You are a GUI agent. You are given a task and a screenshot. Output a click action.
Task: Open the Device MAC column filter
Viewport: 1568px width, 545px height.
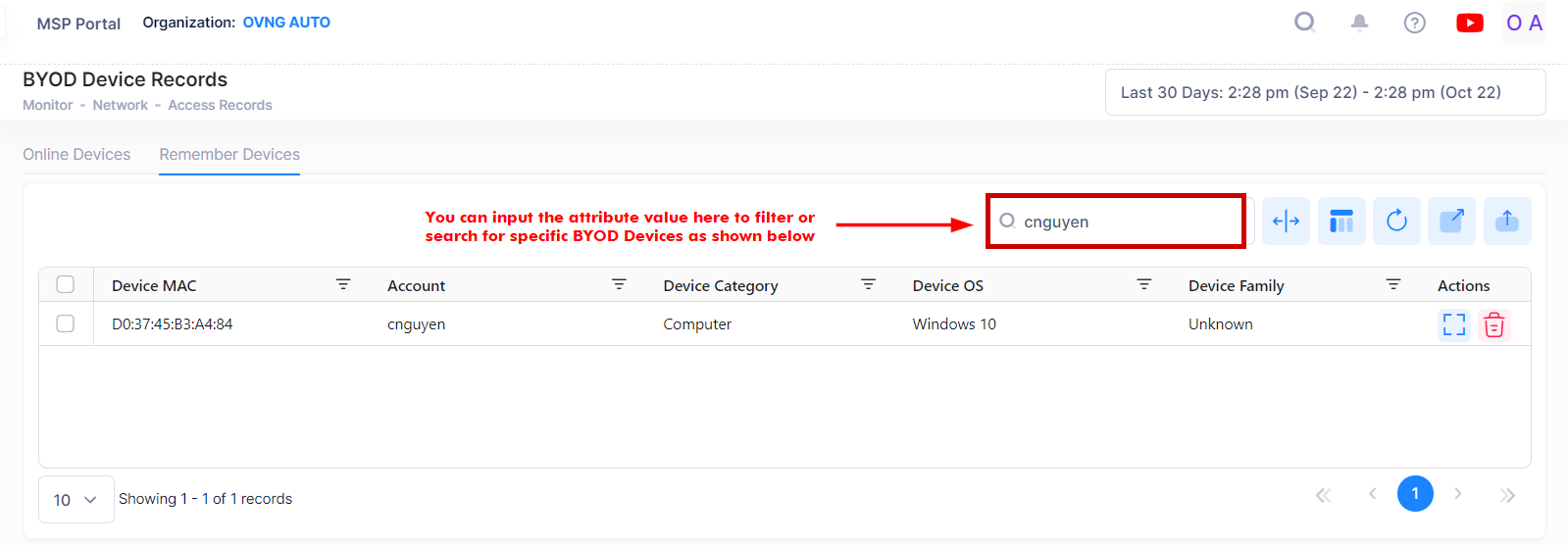[x=343, y=284]
